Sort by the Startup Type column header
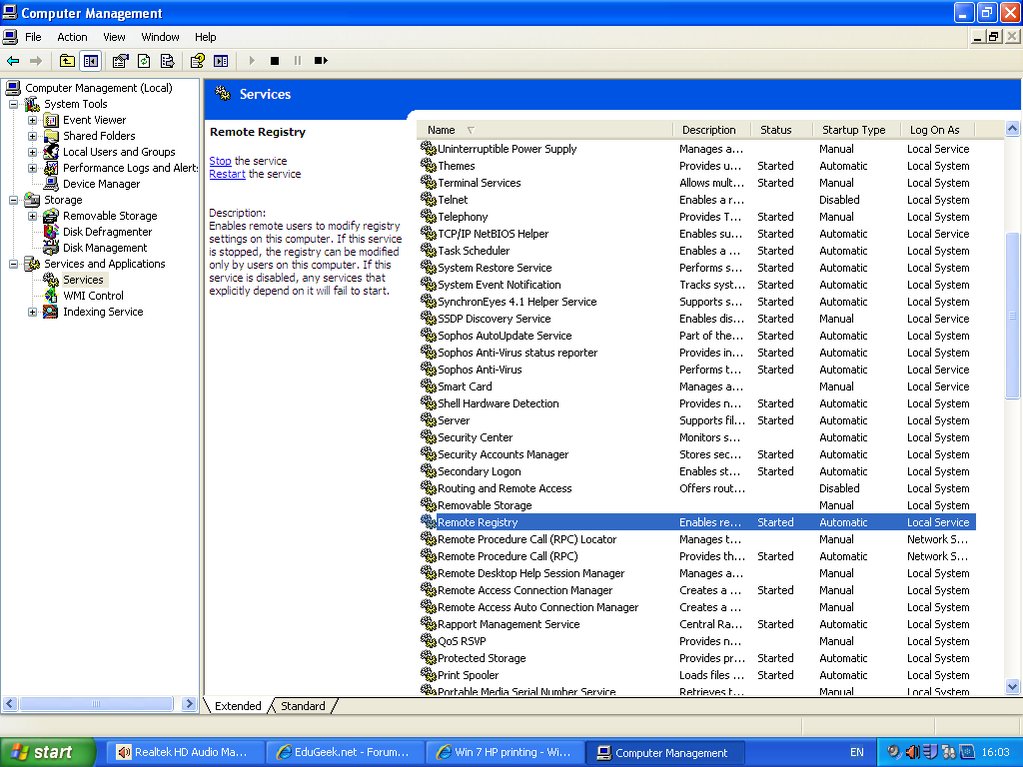The height and width of the screenshot is (767, 1023). [x=856, y=130]
